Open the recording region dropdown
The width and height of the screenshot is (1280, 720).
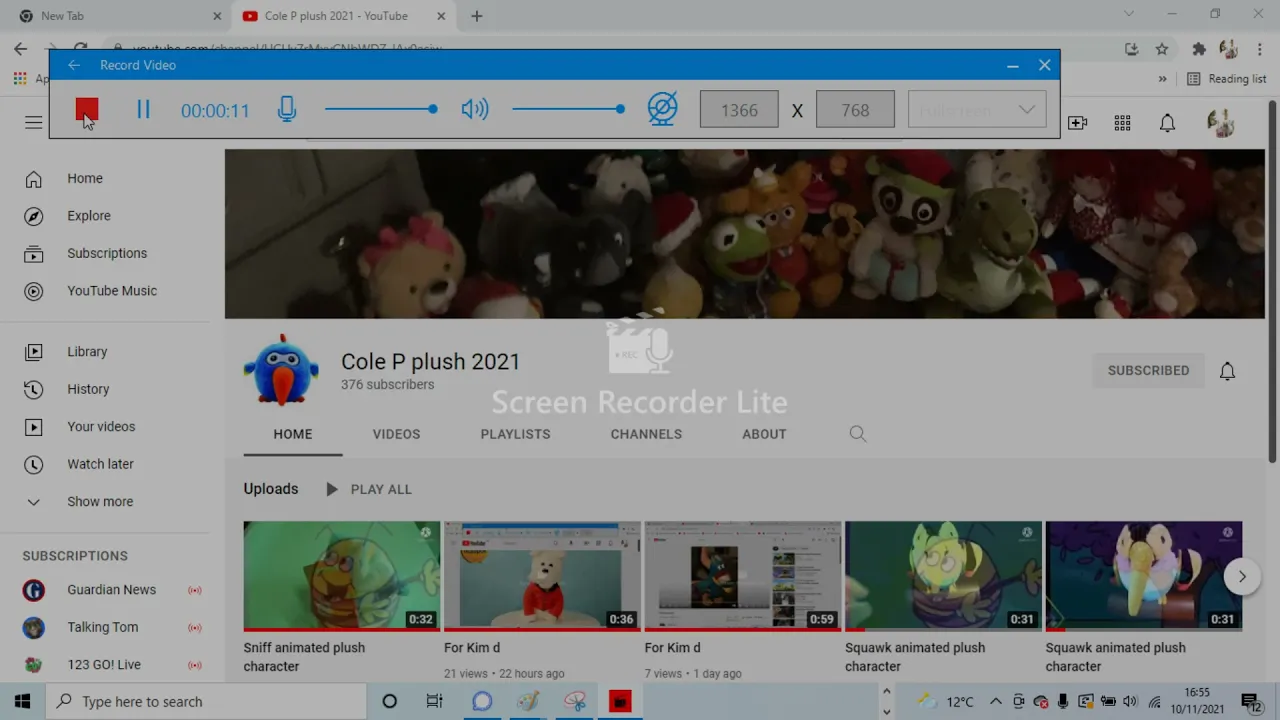pos(977,110)
